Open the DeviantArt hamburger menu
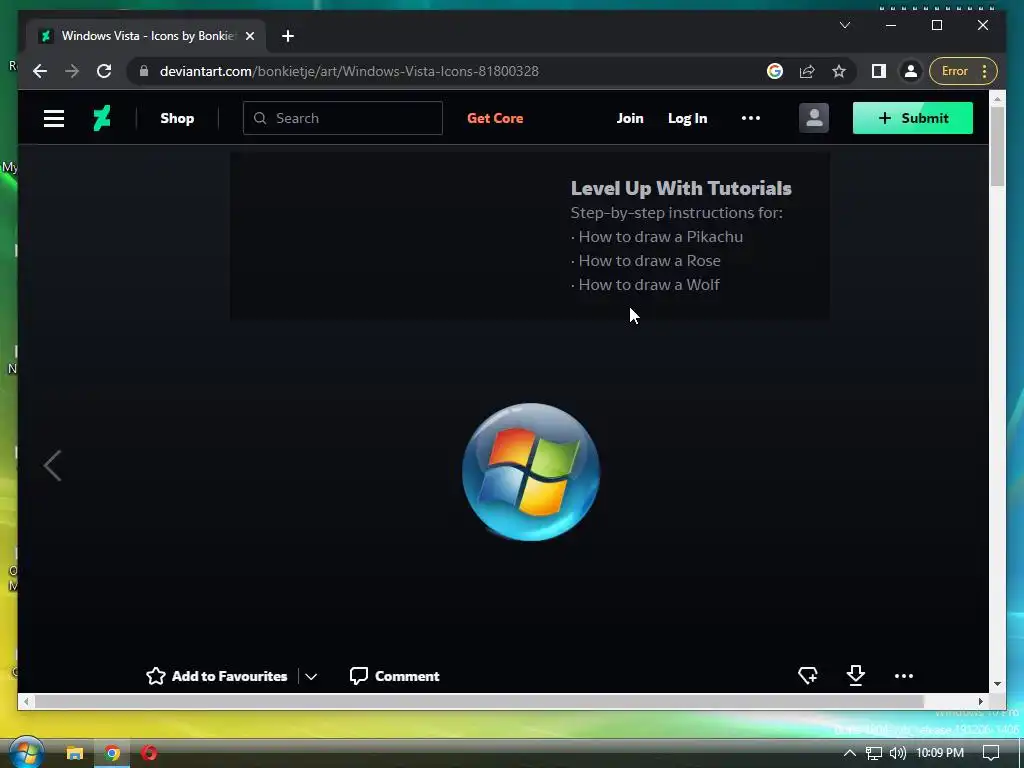Viewport: 1024px width, 768px height. (54, 118)
